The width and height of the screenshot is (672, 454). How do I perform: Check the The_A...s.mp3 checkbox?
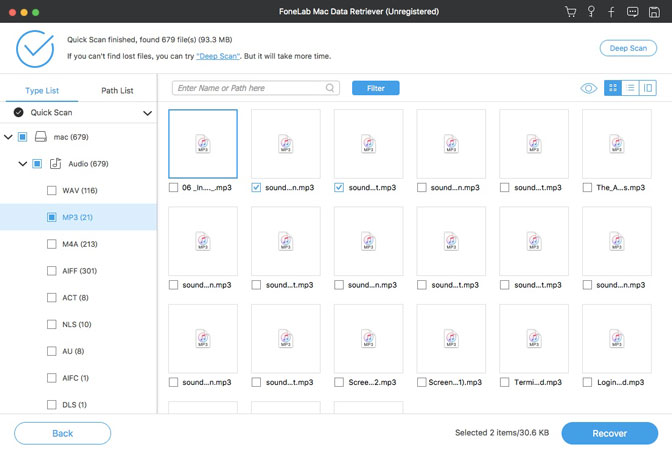tap(587, 187)
